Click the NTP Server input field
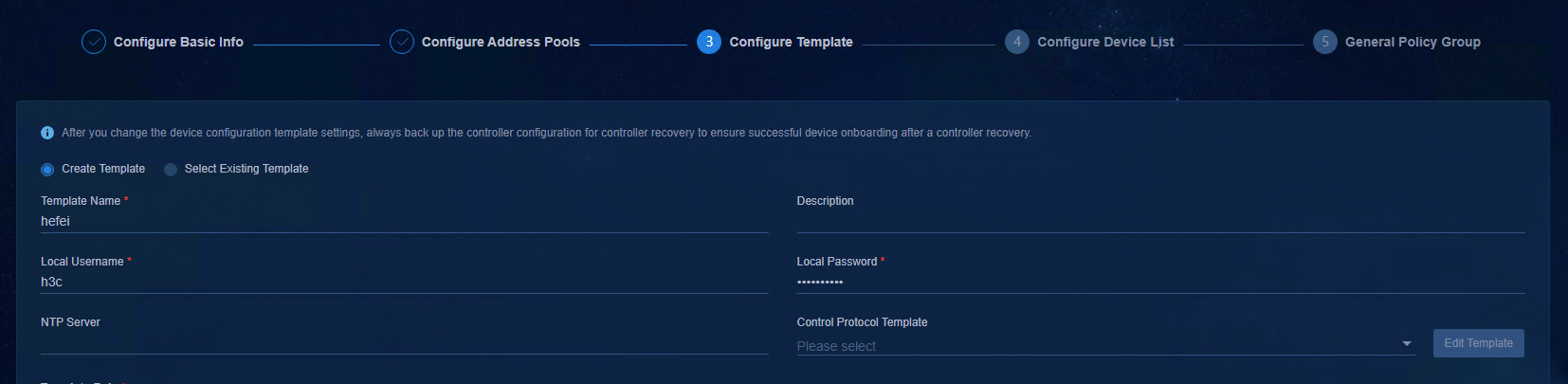This screenshot has width=1568, height=384. (x=404, y=342)
